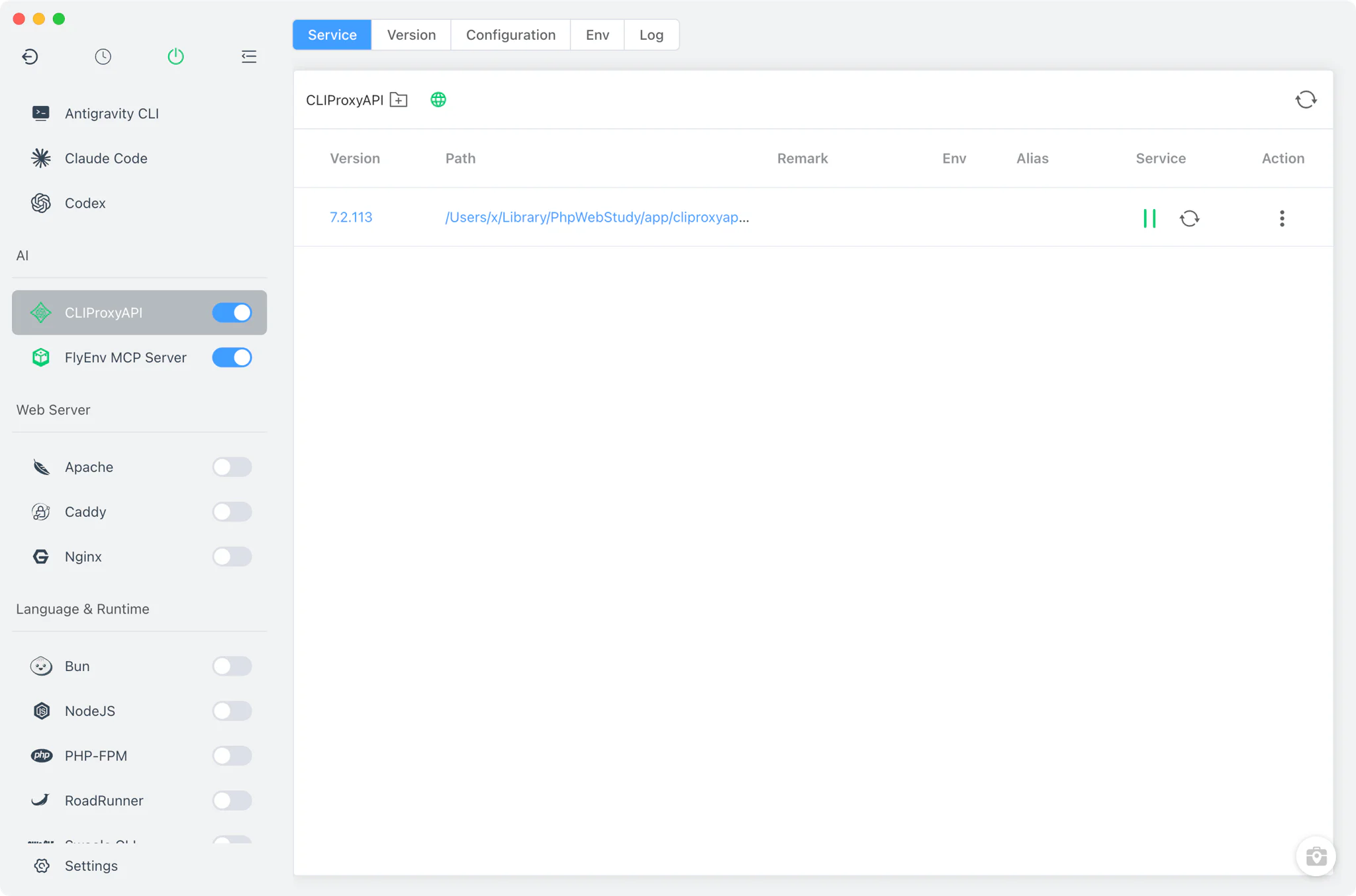This screenshot has width=1356, height=896.
Task: Select the PHP-FPM label
Action: [x=96, y=756]
